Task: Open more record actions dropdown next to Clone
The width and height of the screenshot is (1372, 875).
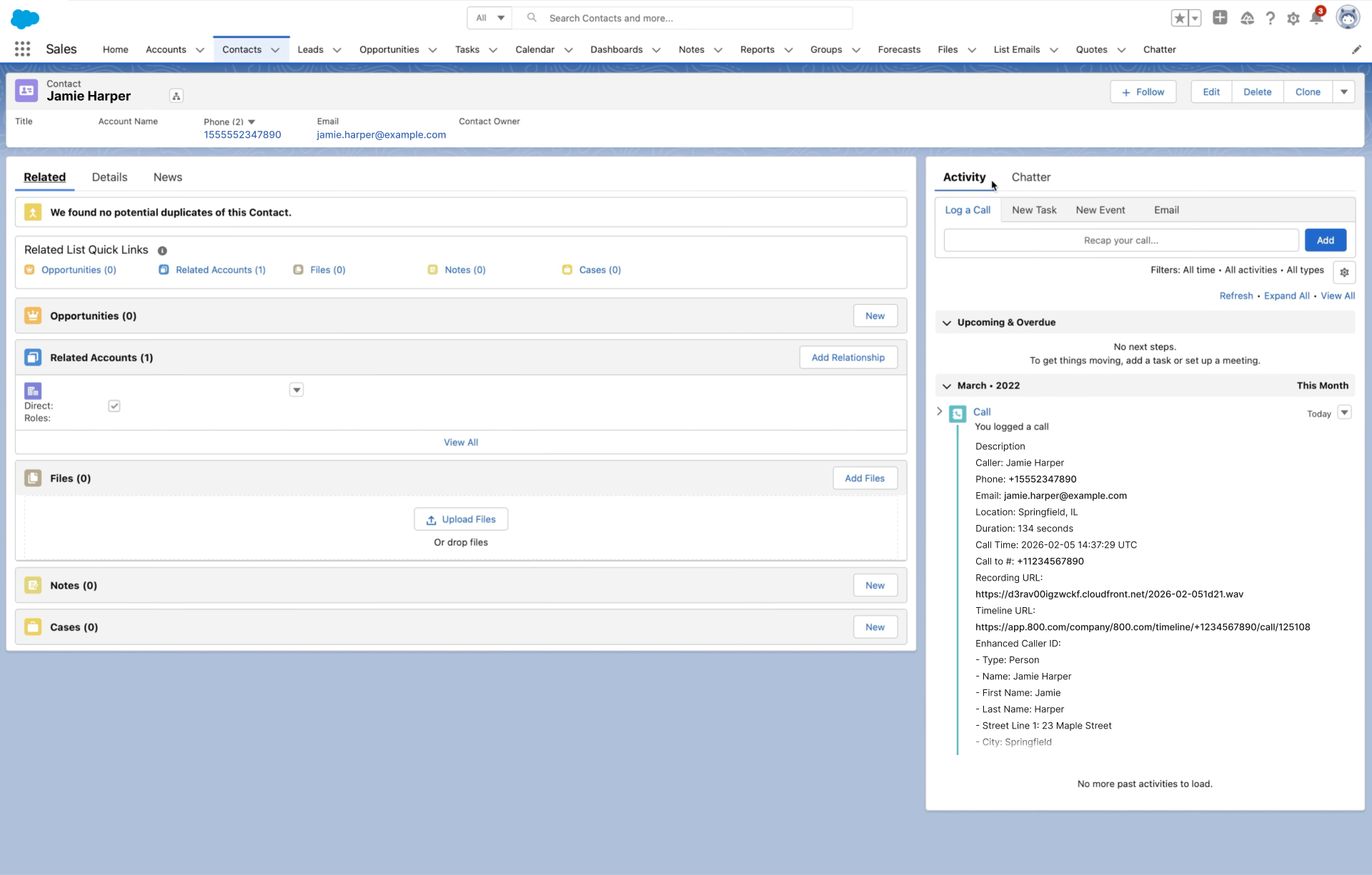Action: [x=1344, y=91]
